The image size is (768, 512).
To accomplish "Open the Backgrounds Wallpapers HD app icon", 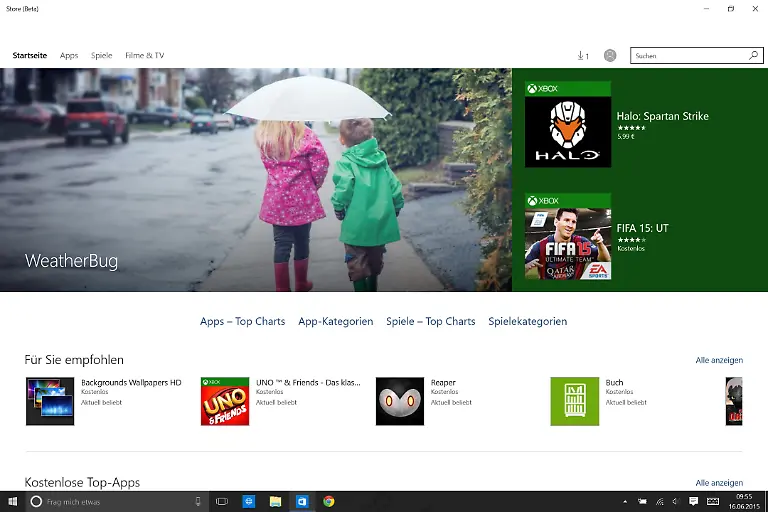I will pyautogui.click(x=50, y=401).
